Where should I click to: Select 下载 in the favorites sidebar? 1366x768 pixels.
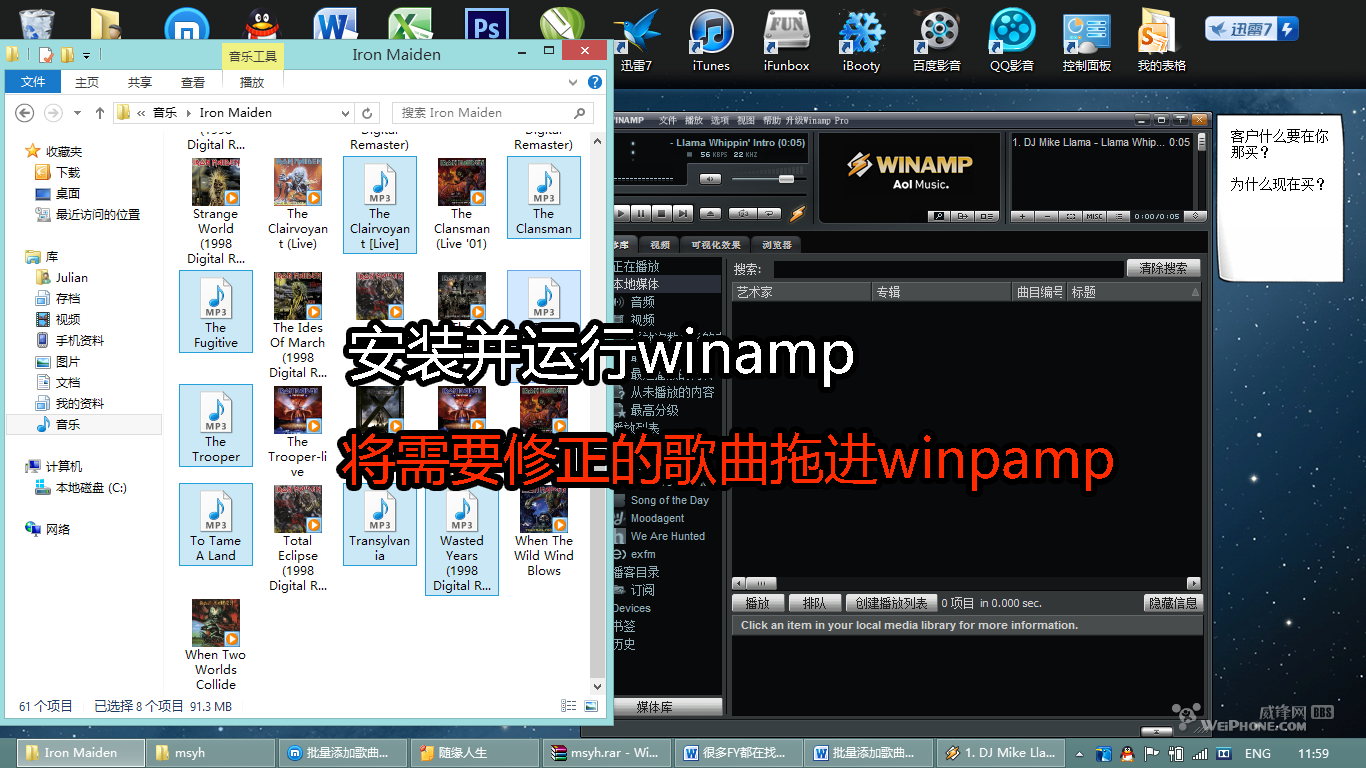pos(68,172)
